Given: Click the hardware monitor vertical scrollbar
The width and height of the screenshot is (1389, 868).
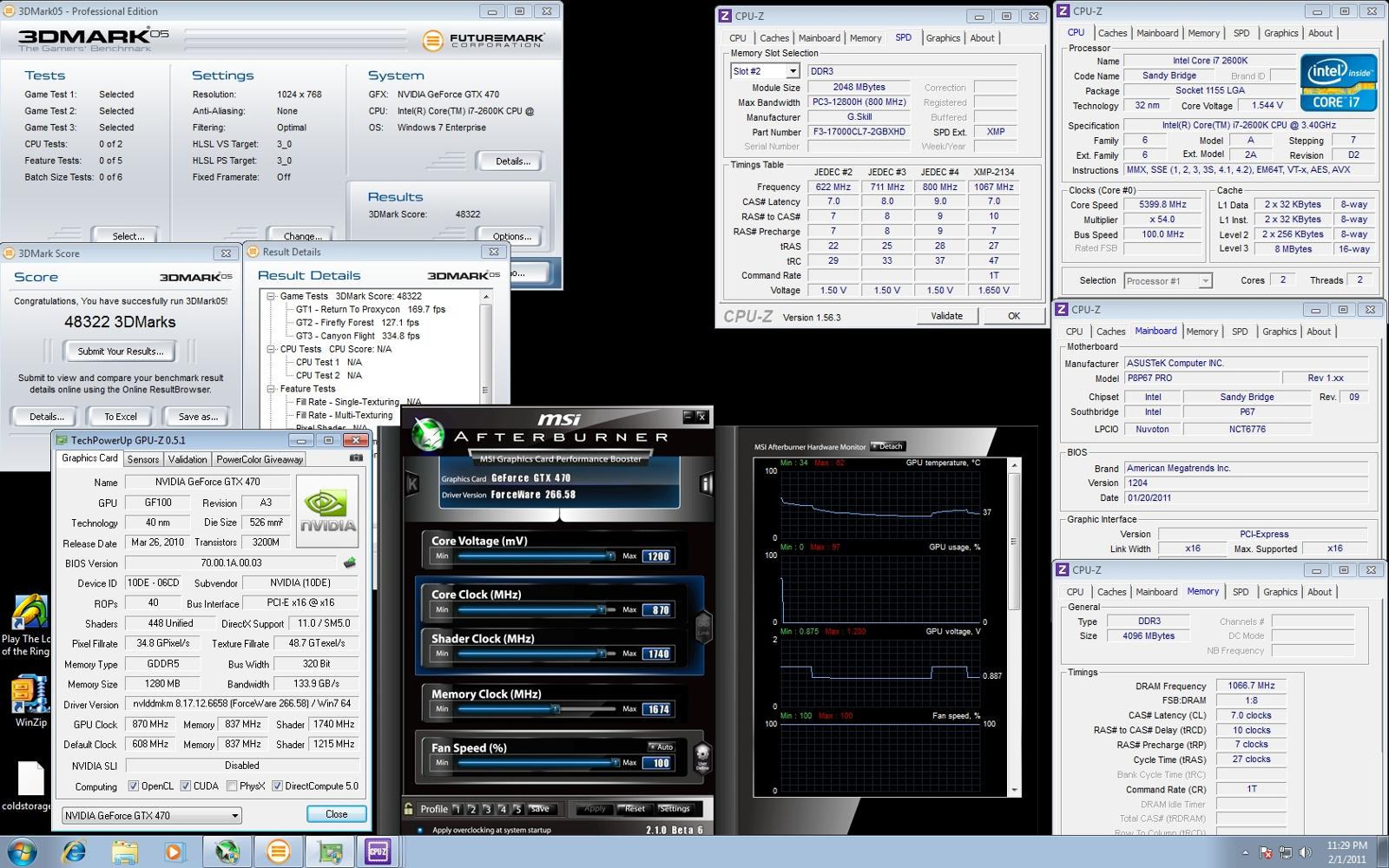Looking at the screenshot, I should click(1014, 627).
